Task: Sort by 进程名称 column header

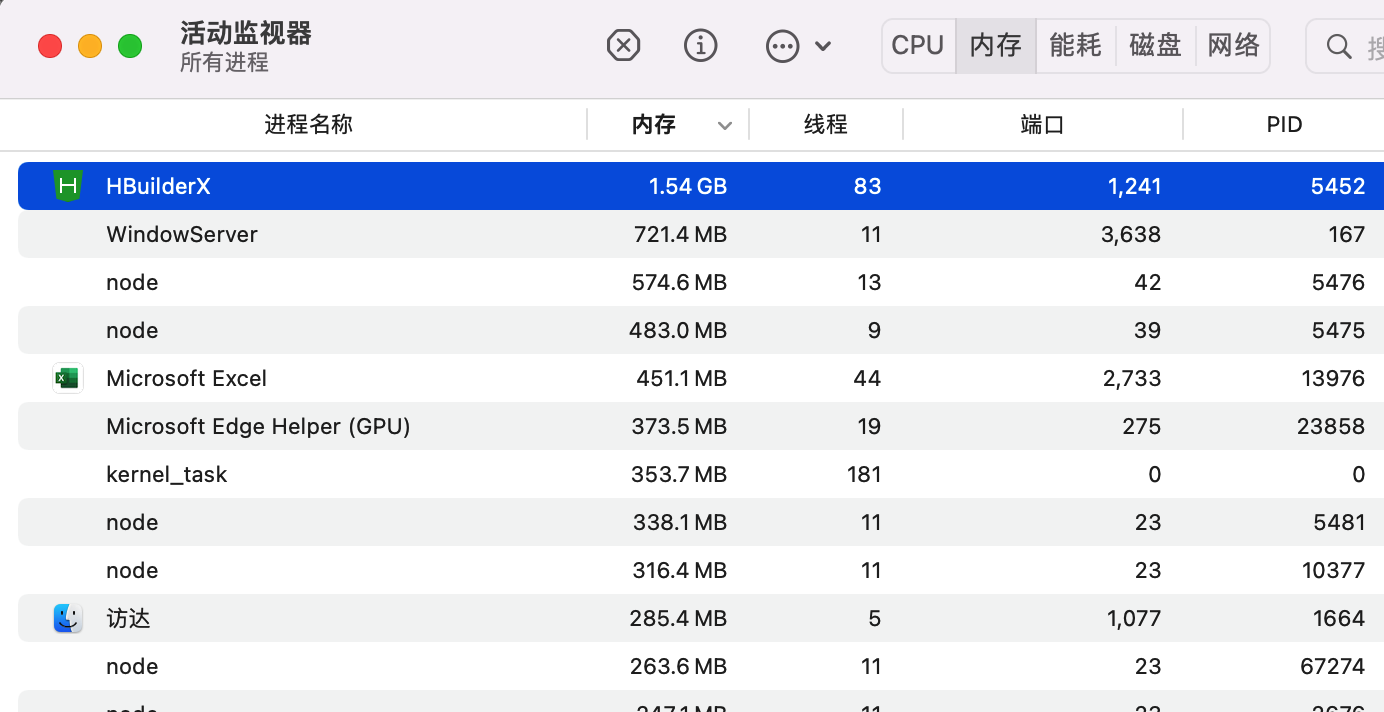Action: 308,124
